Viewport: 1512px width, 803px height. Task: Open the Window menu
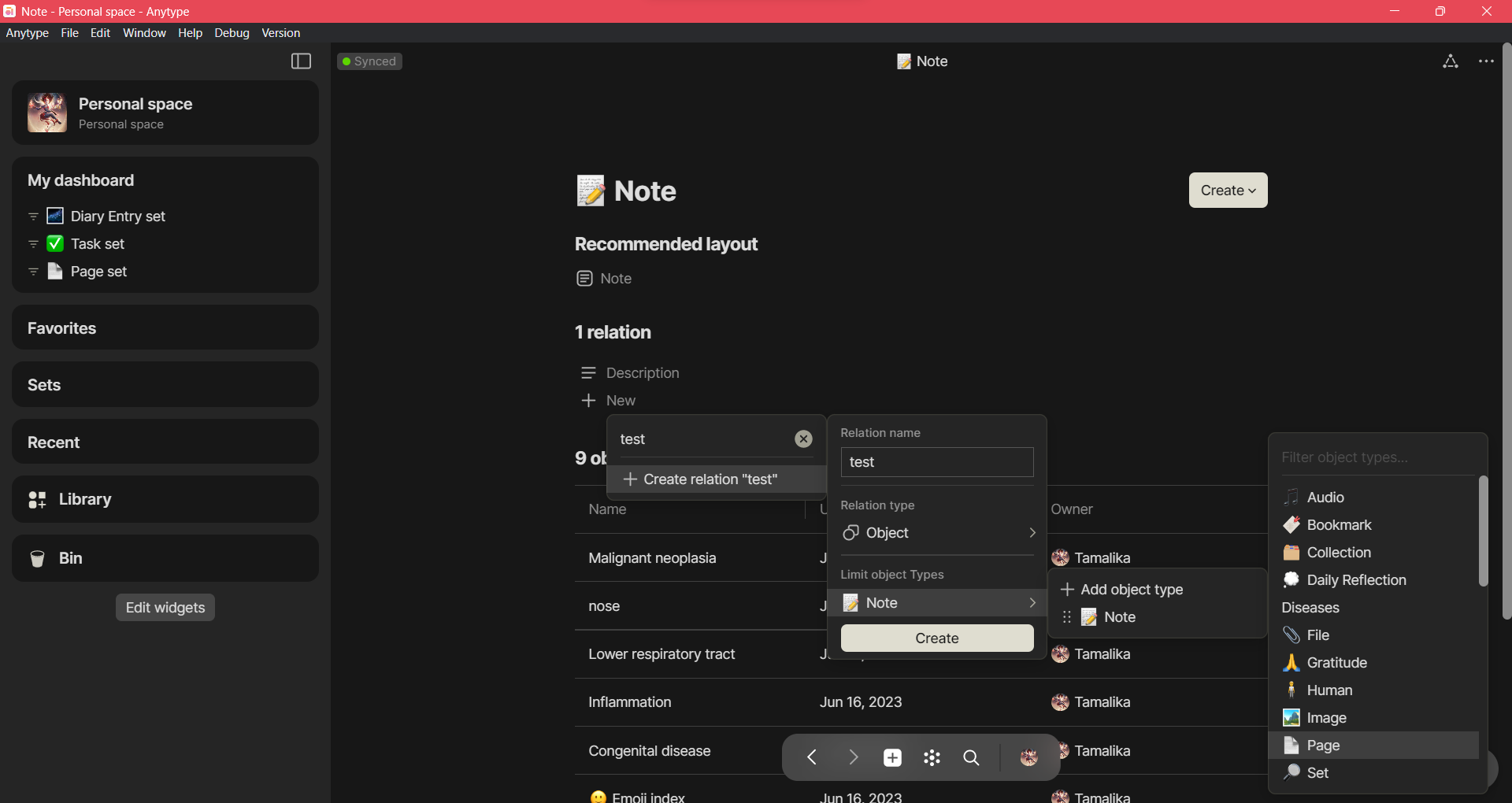pyautogui.click(x=144, y=33)
